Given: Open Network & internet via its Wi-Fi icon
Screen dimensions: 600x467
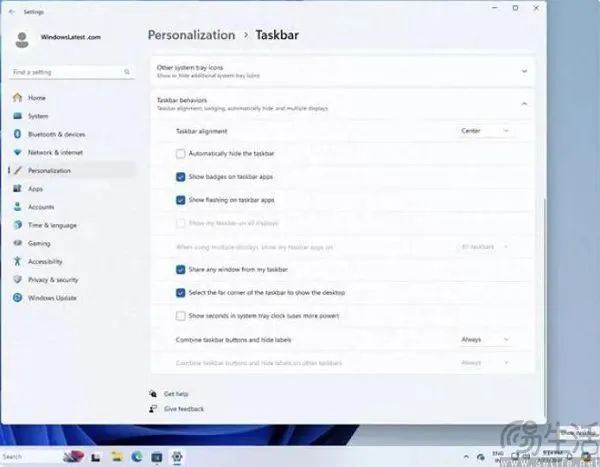Looking at the screenshot, I should [x=17, y=152].
